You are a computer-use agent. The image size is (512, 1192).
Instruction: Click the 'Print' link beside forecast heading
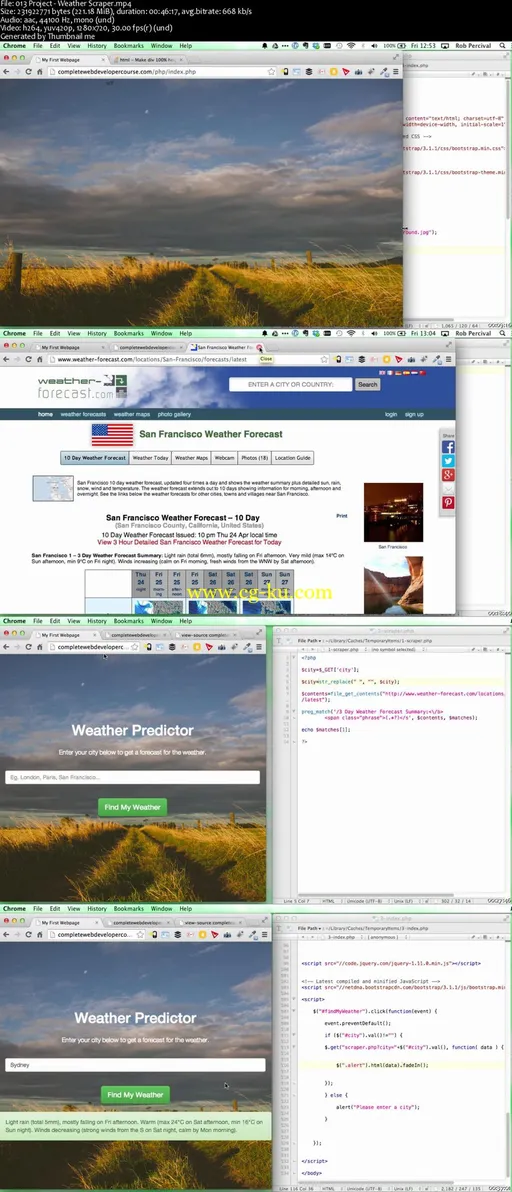(342, 515)
